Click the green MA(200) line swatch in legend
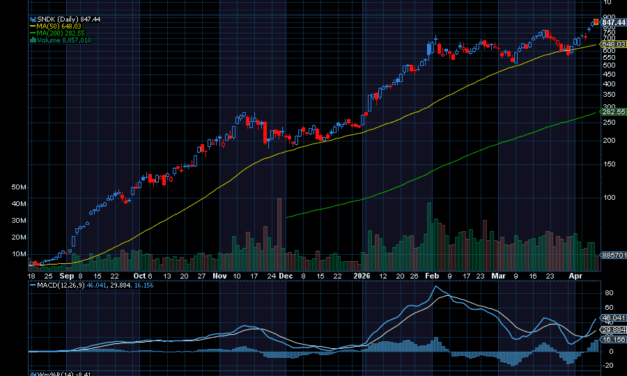Screen dimensions: 627x376 [33, 33]
